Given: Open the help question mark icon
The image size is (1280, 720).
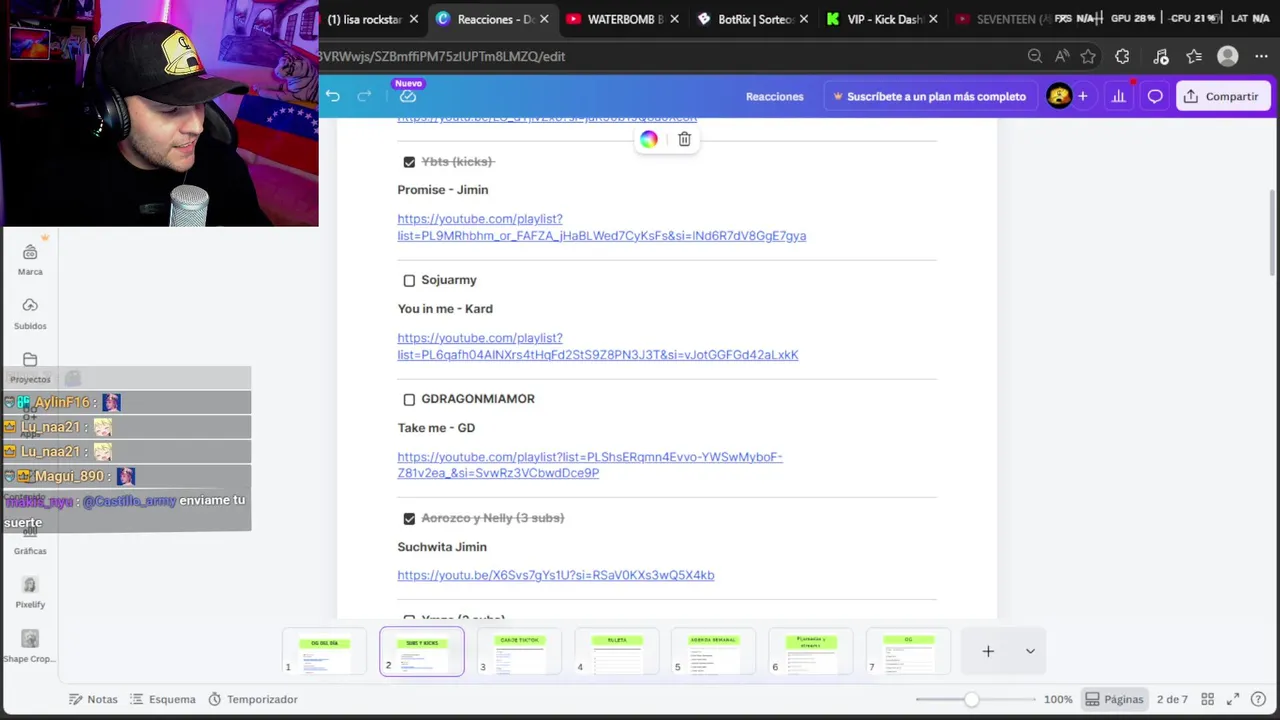Looking at the screenshot, I should (x=1260, y=699).
